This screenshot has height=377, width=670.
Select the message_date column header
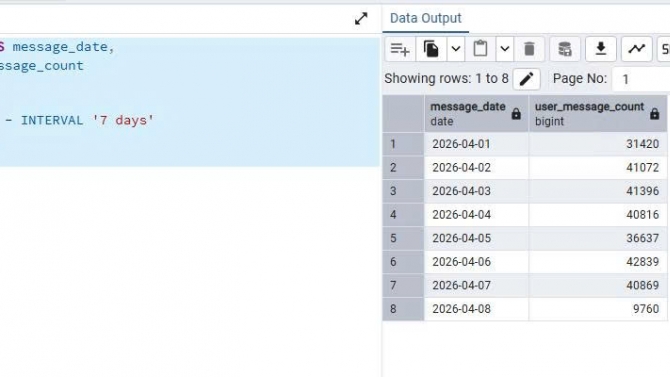click(476, 114)
